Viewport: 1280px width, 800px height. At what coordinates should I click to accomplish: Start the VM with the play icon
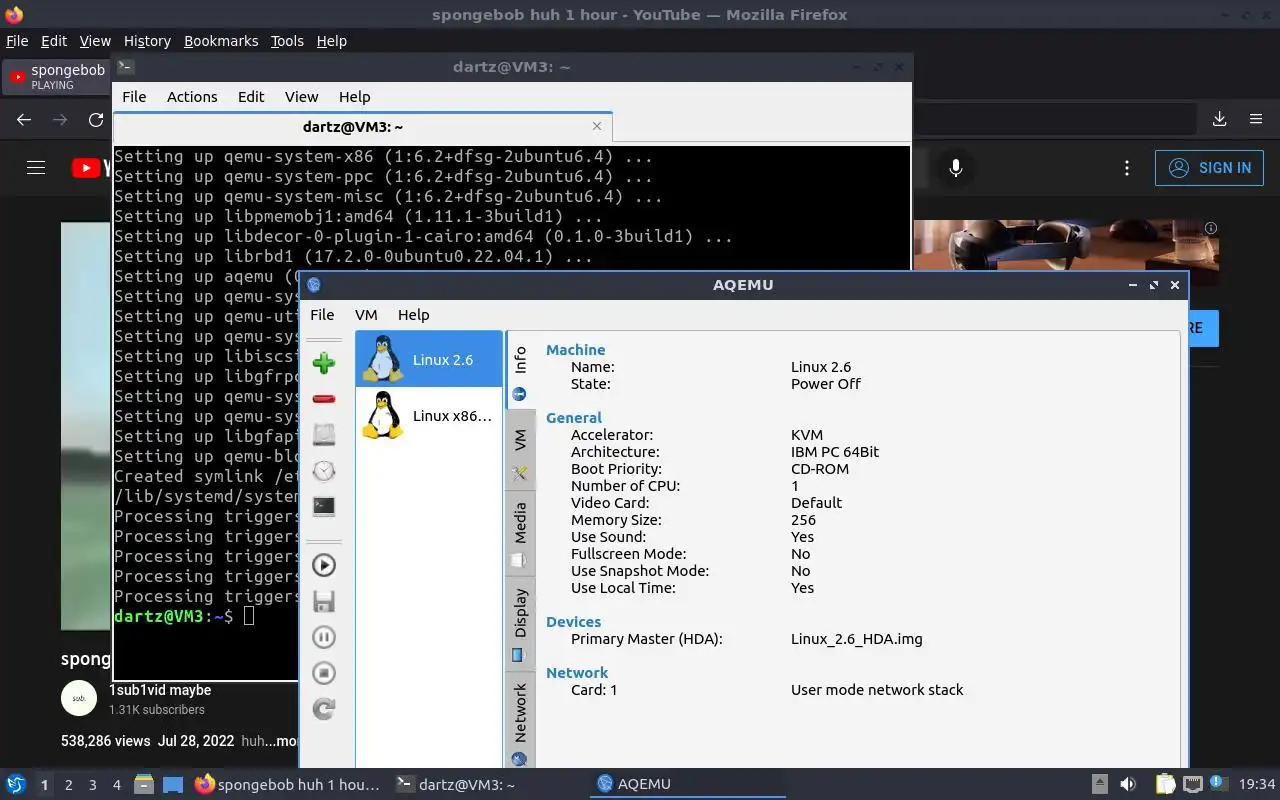click(323, 565)
